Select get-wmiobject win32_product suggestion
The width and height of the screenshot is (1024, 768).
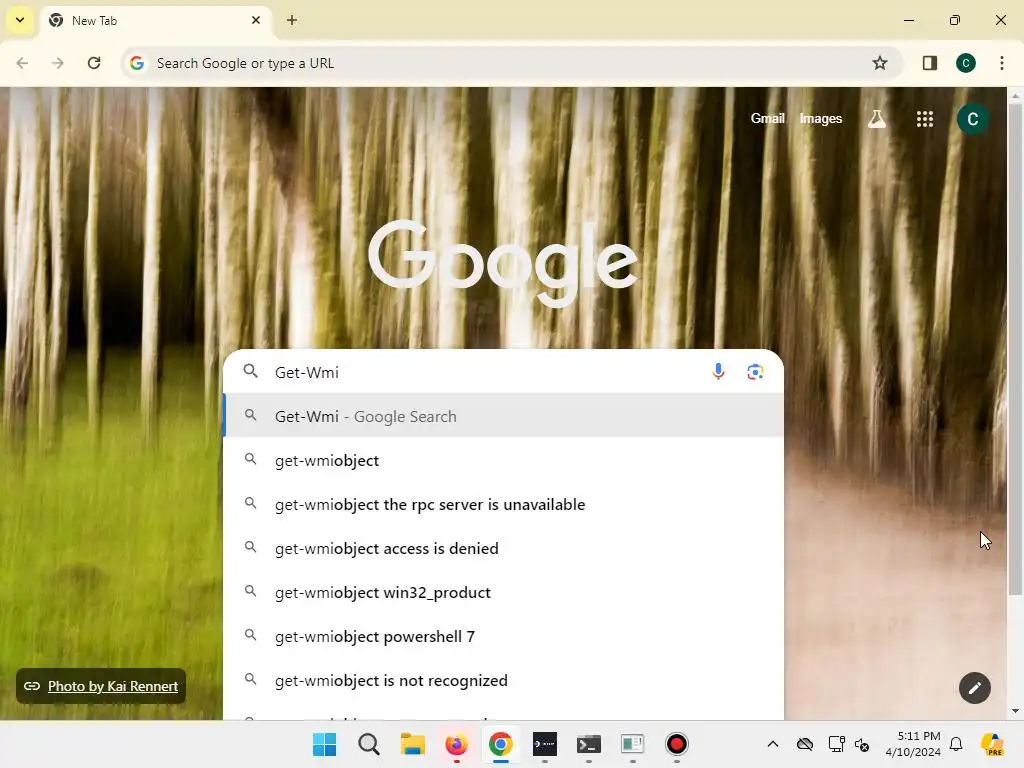(503, 592)
